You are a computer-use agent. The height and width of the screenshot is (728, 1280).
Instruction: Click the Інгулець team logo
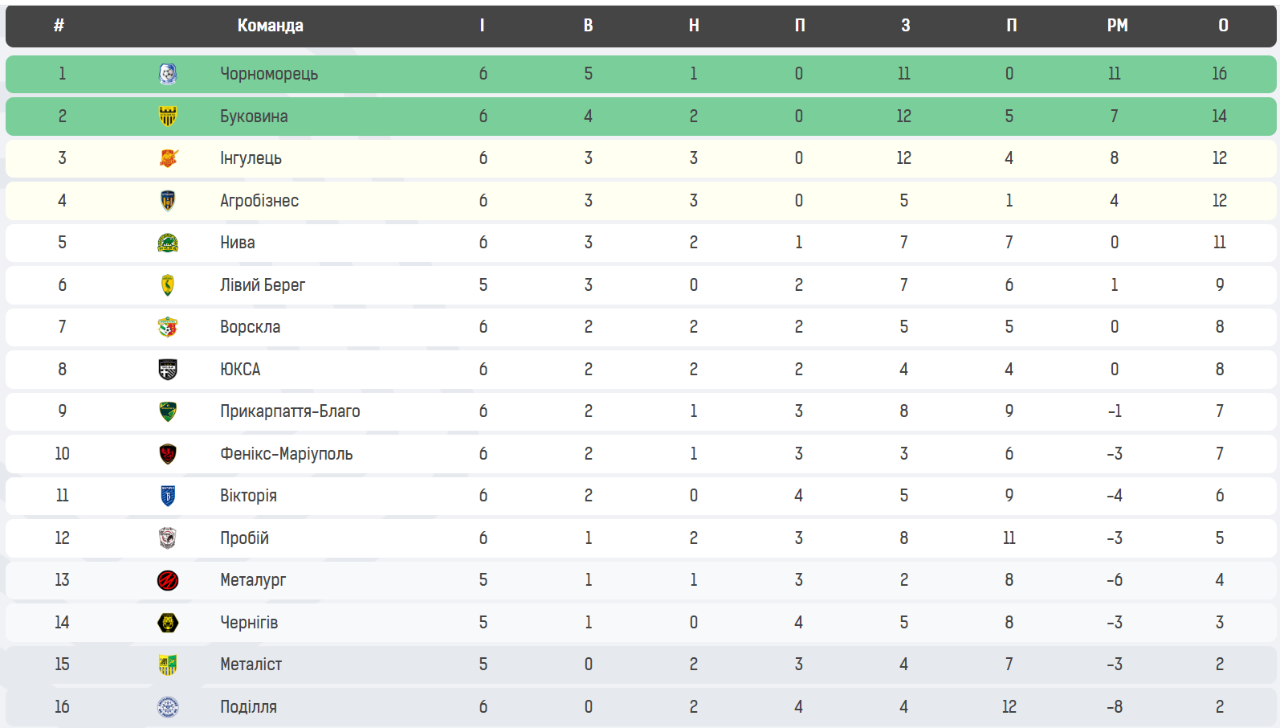click(168, 158)
